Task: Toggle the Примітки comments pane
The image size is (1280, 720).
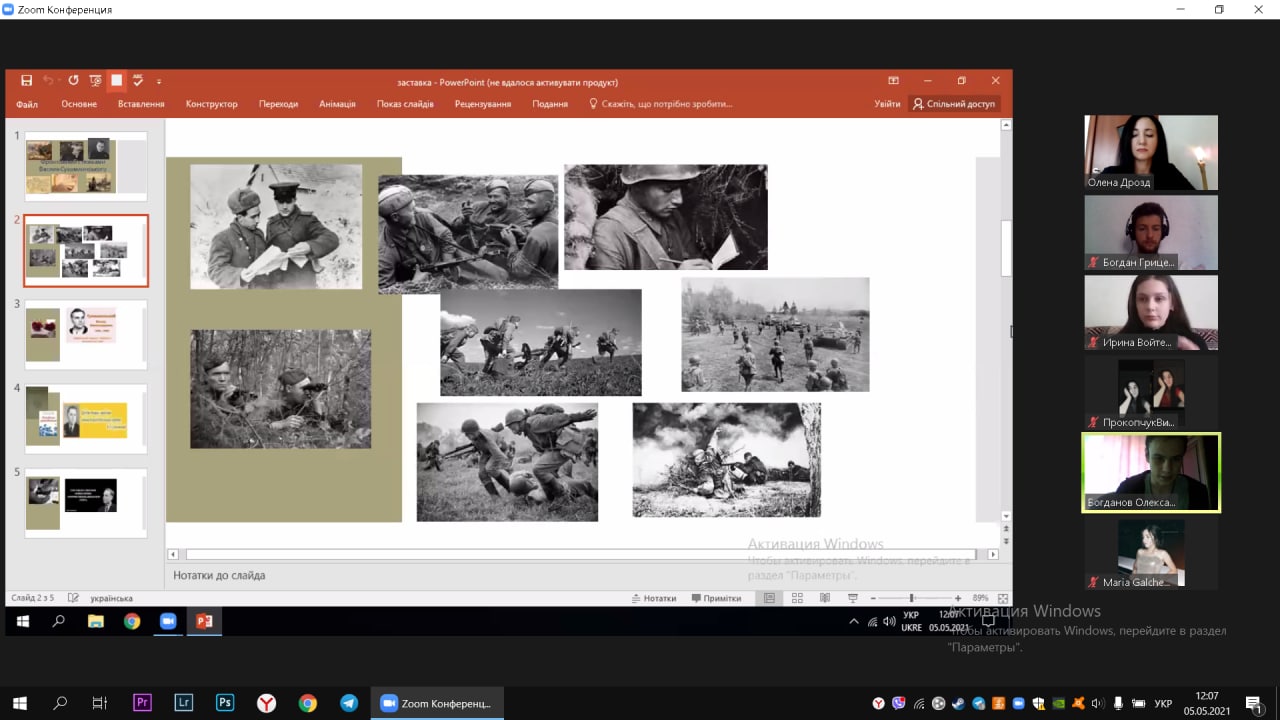Action: [716, 598]
